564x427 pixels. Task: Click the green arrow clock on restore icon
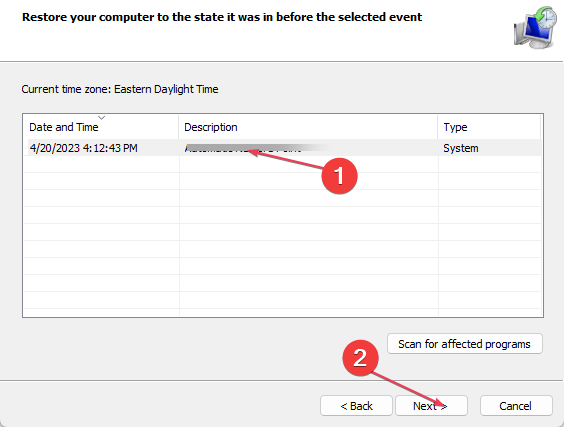click(545, 17)
